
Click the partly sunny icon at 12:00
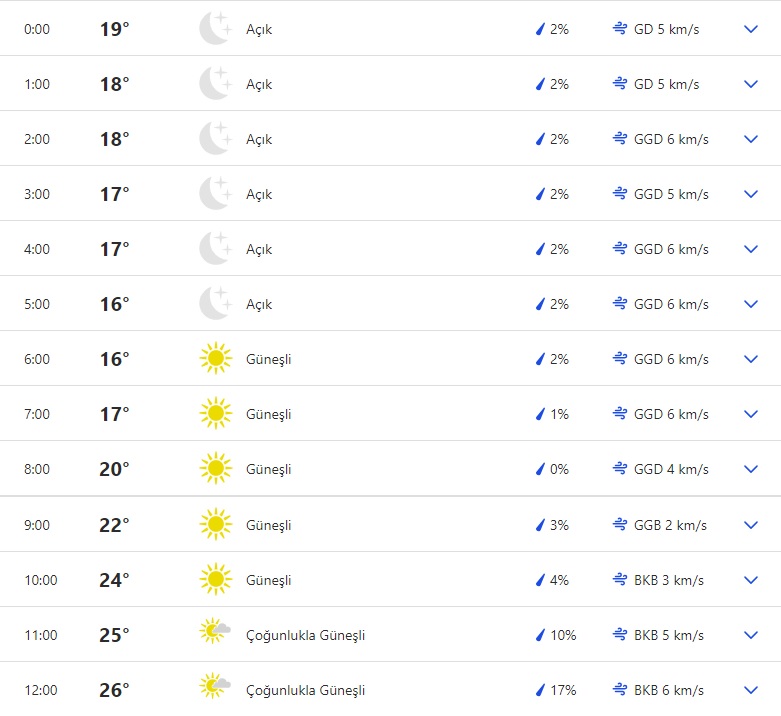[x=215, y=689]
